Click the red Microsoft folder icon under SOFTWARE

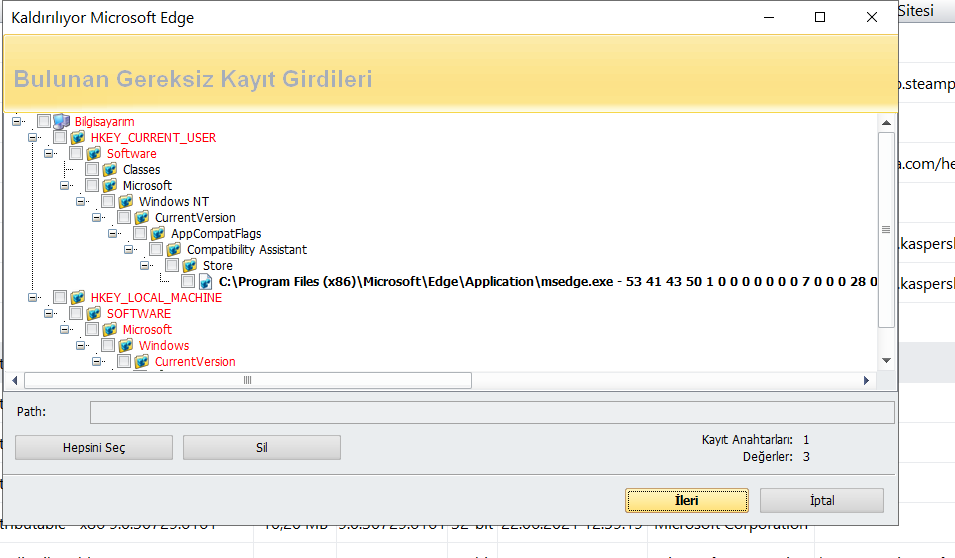click(x=110, y=330)
